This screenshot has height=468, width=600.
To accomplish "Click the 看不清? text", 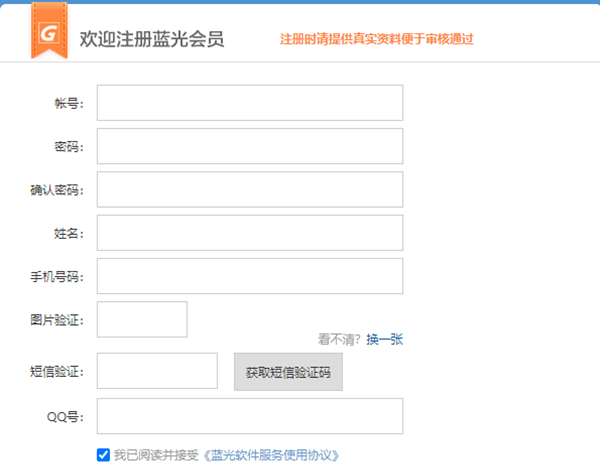I will [339, 339].
